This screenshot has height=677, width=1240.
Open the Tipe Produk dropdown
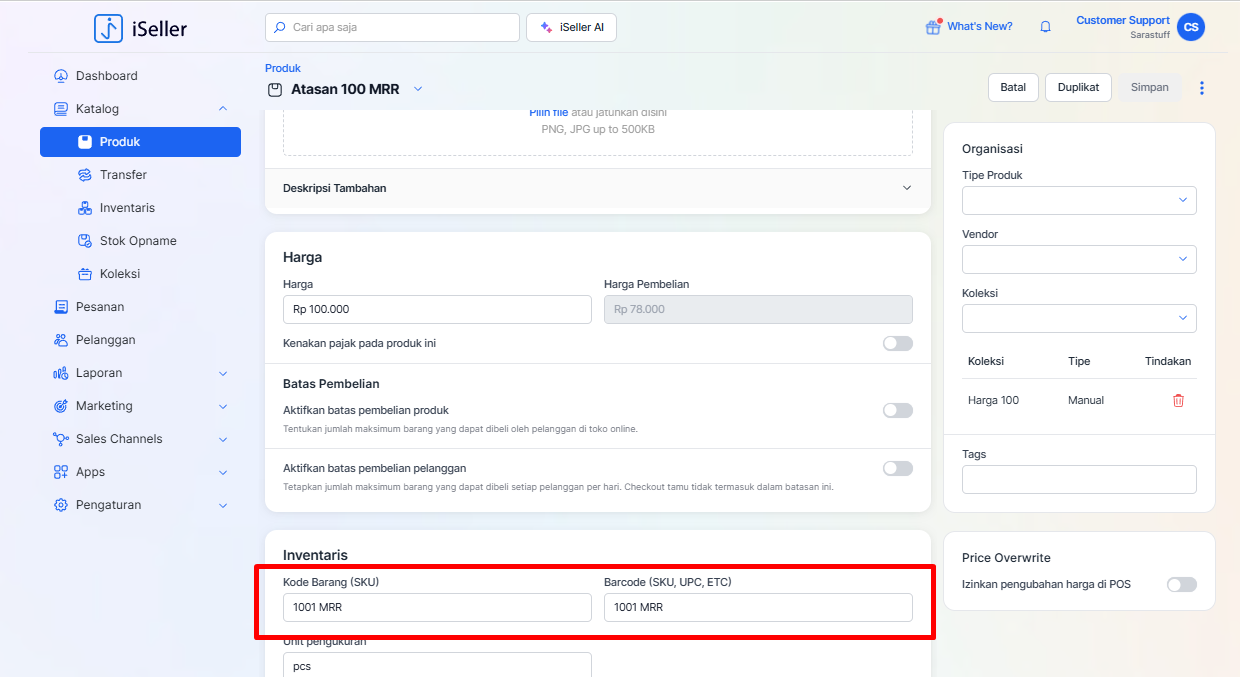coord(1079,200)
